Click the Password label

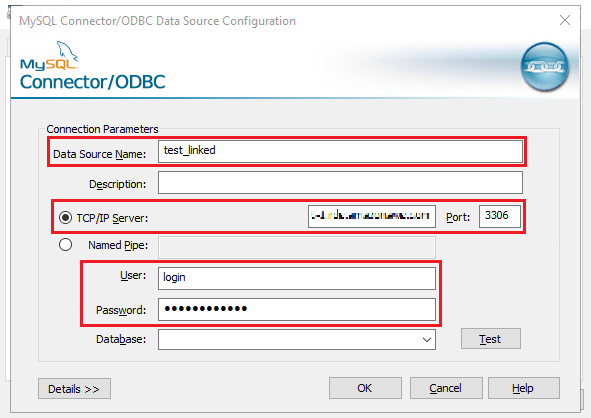click(121, 310)
